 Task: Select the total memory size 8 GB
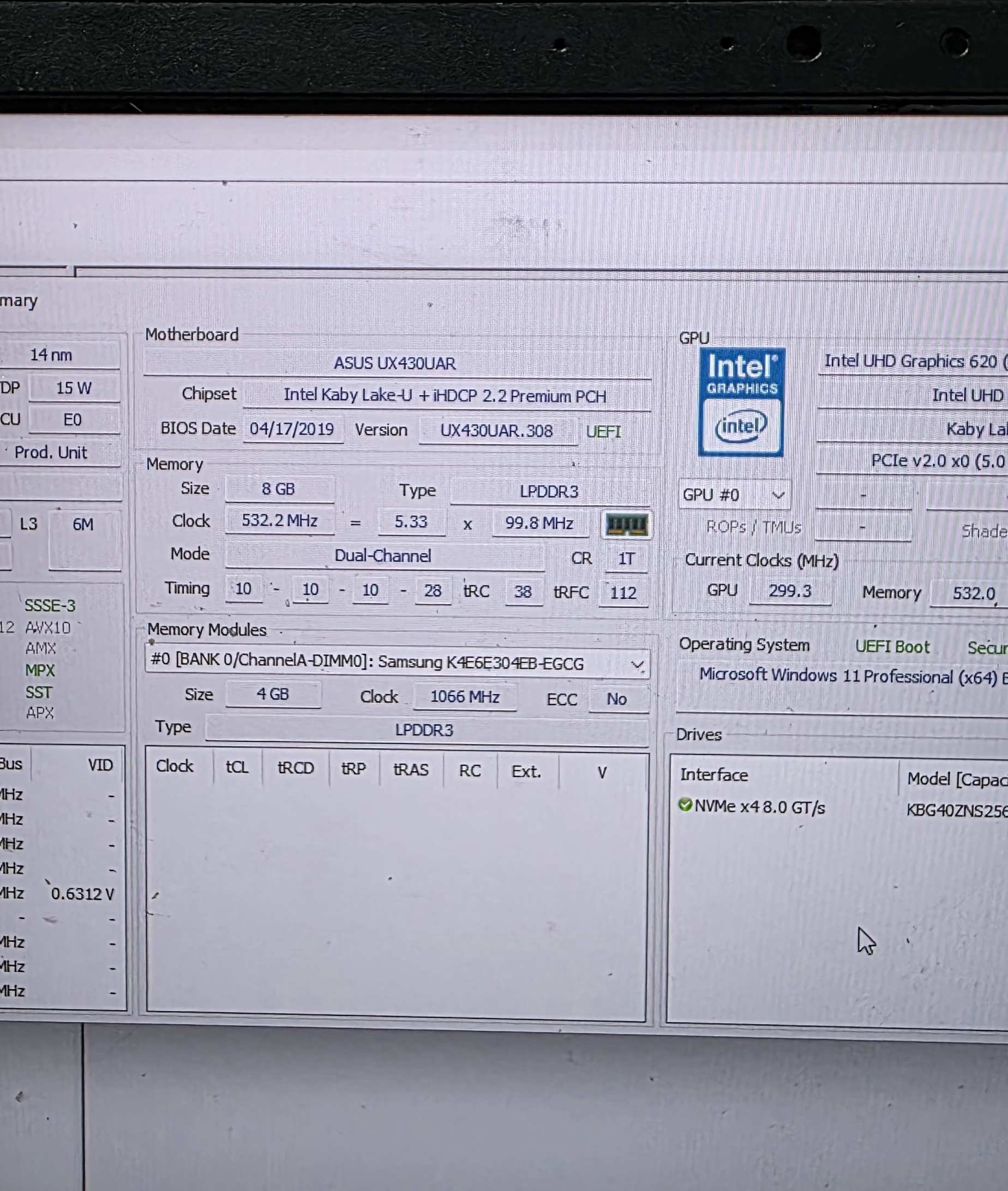(278, 489)
